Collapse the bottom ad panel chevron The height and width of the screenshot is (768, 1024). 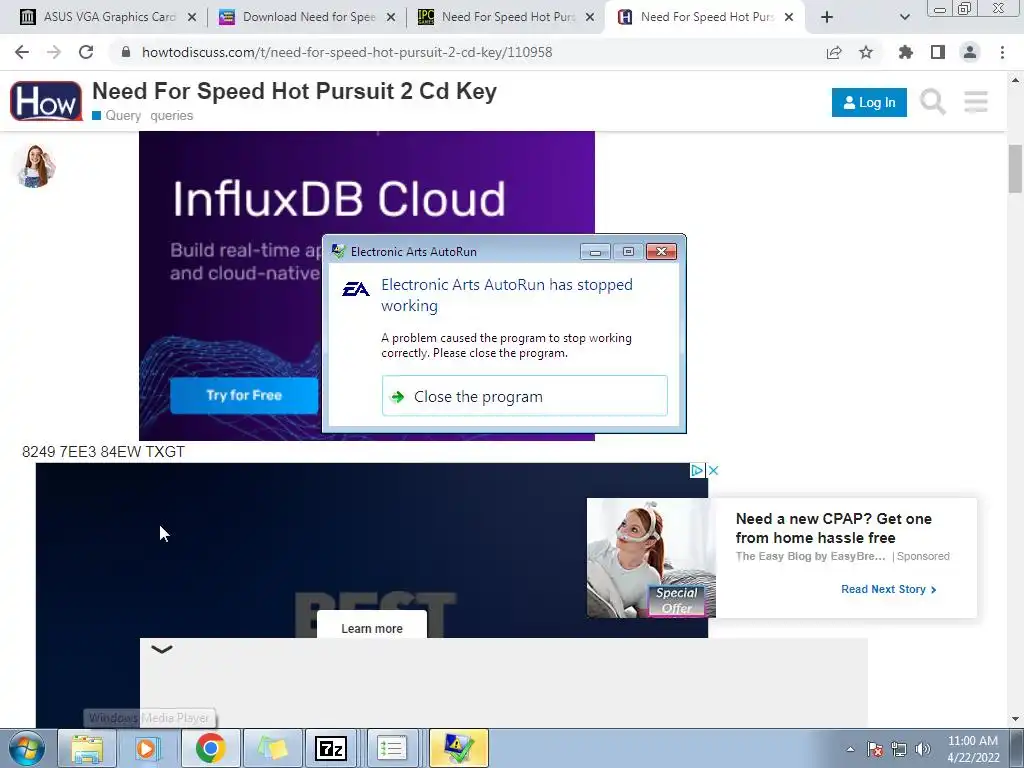click(x=162, y=649)
